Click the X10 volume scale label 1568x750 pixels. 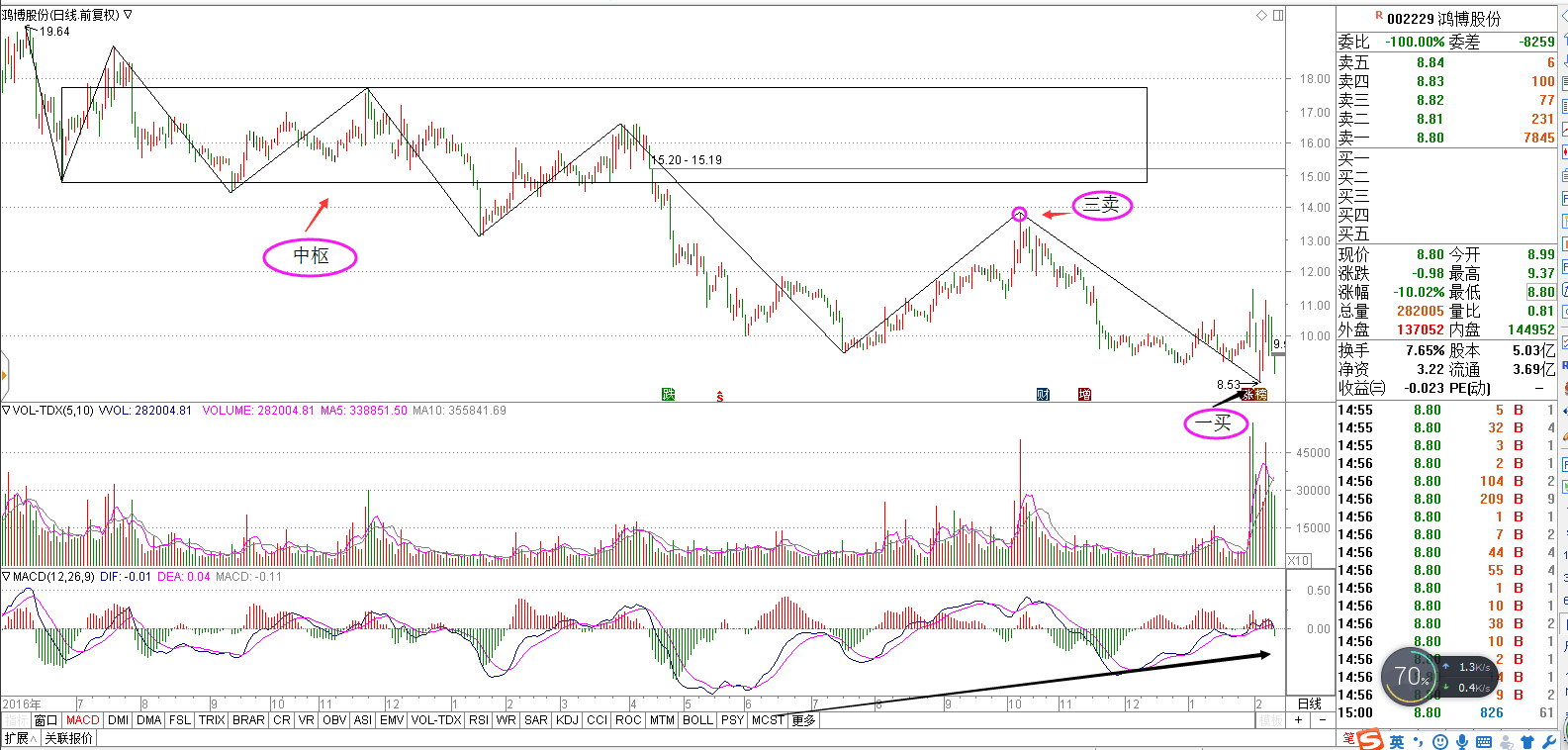1298,561
